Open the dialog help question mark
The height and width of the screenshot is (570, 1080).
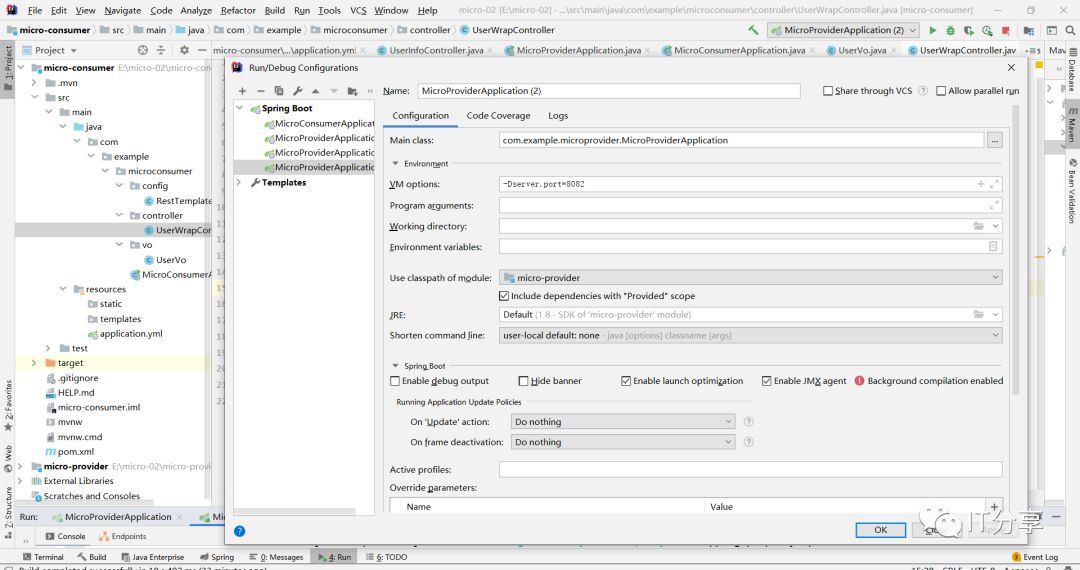[240, 531]
